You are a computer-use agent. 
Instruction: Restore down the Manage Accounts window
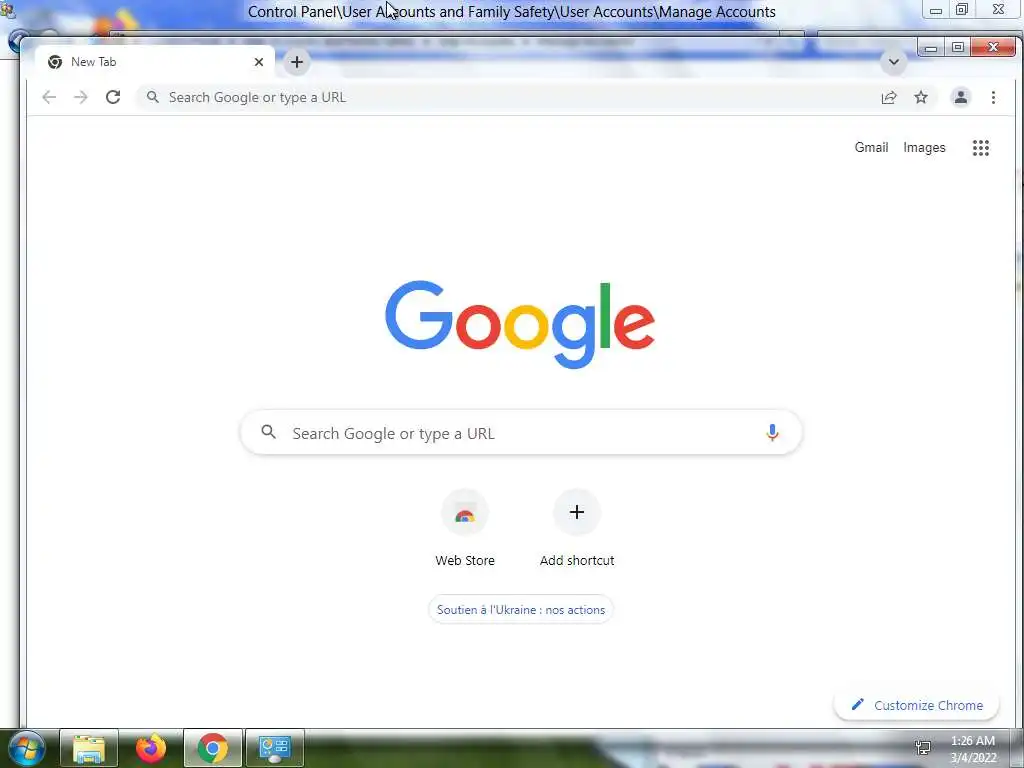tap(962, 10)
